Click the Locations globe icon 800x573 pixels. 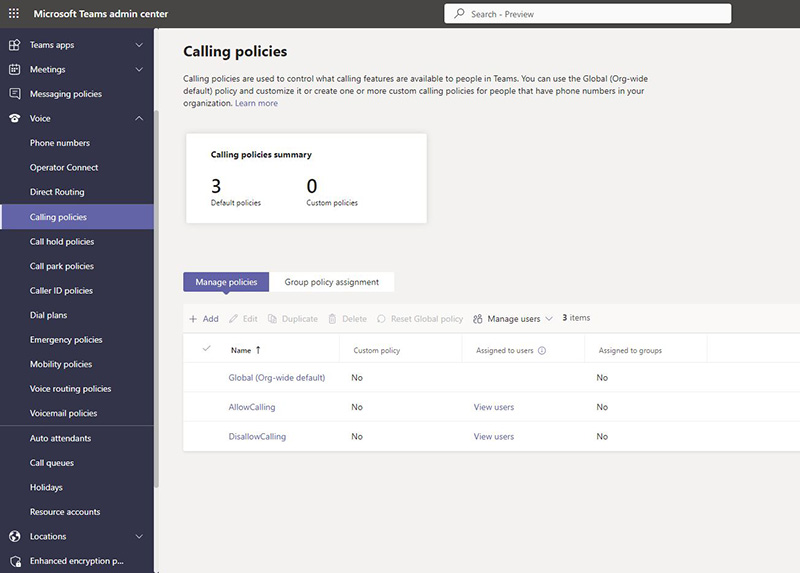click(15, 536)
